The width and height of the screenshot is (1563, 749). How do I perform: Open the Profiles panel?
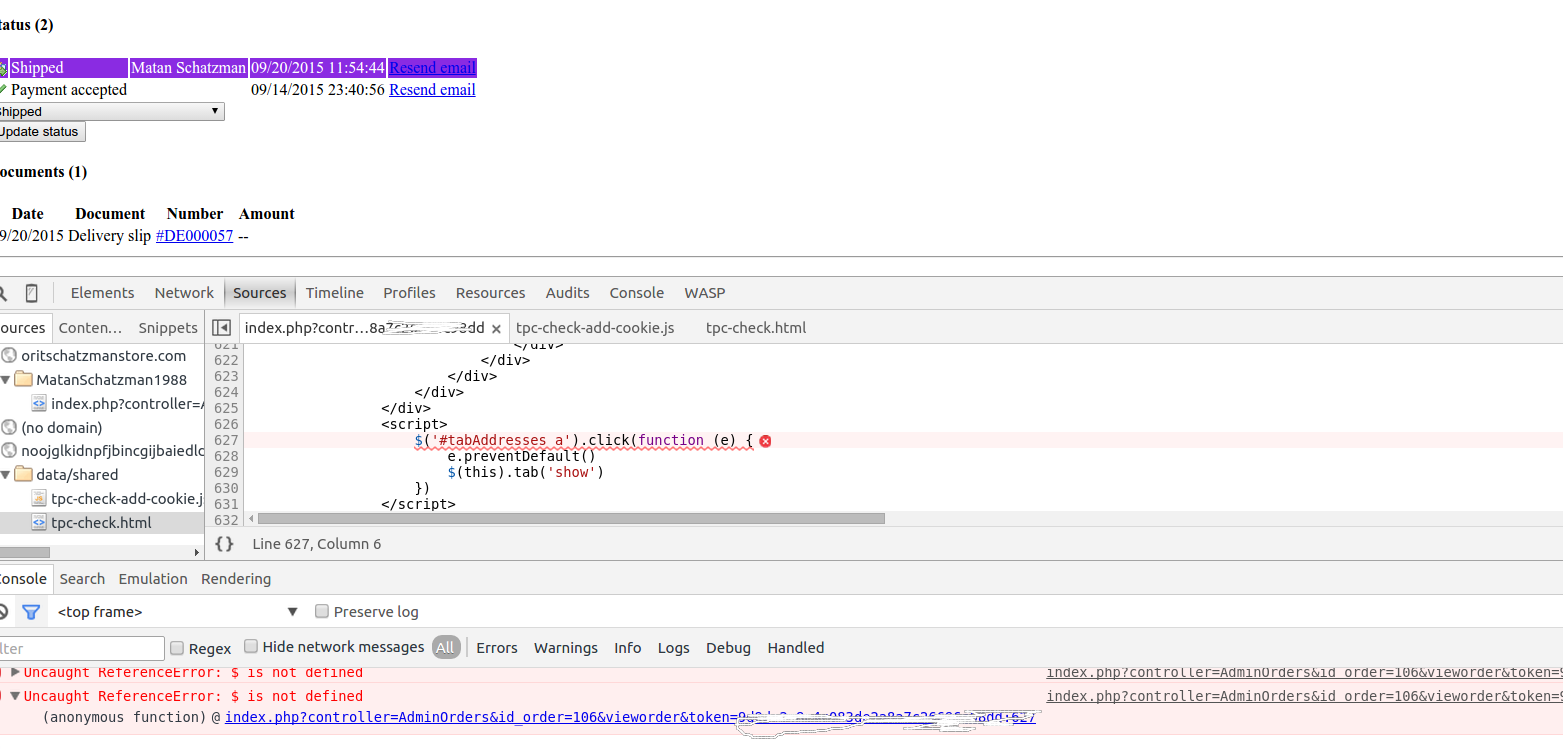click(x=409, y=293)
